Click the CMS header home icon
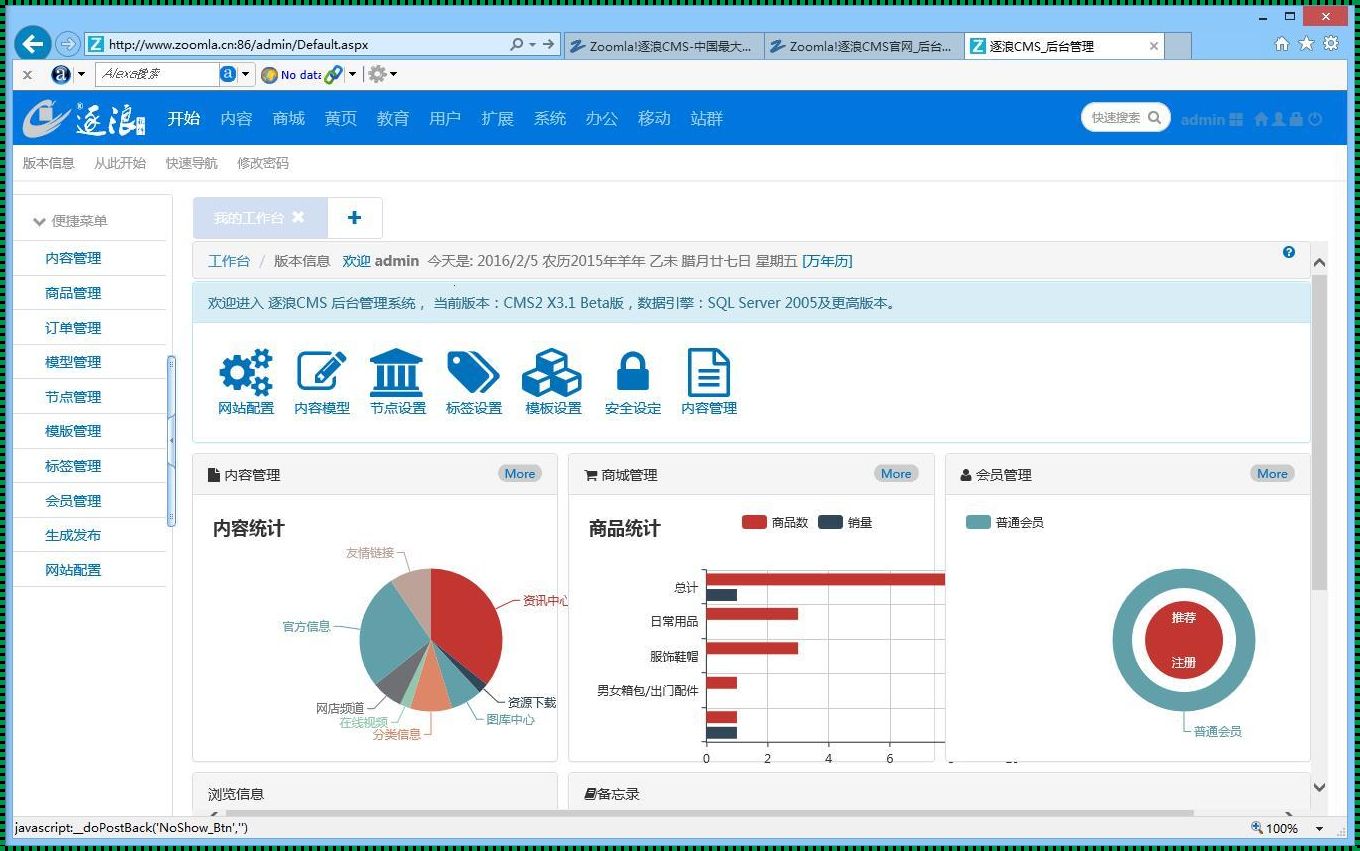Screen dimensions: 1360x851 (x=1261, y=119)
